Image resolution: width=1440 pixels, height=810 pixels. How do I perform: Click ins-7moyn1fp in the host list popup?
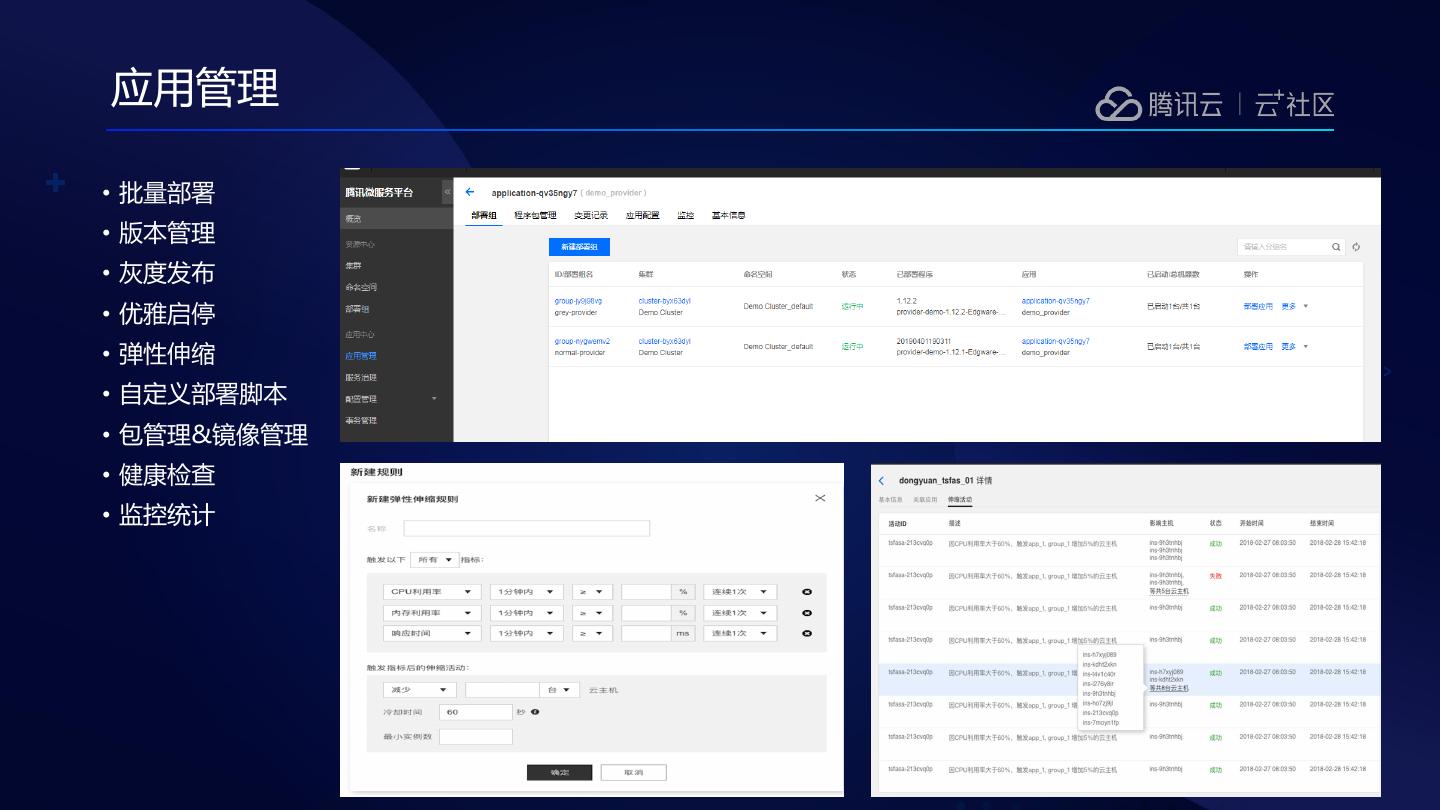(x=1100, y=722)
